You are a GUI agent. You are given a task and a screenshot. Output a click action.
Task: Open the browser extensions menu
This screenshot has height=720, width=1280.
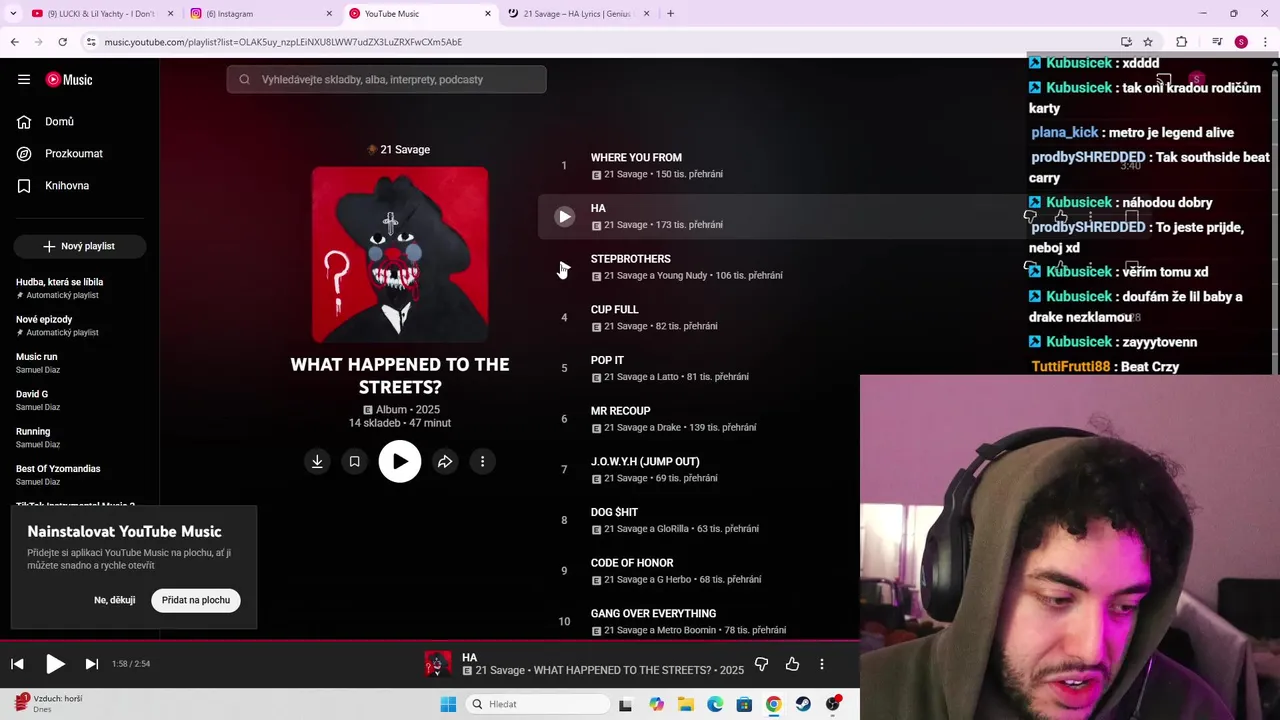point(1181,42)
